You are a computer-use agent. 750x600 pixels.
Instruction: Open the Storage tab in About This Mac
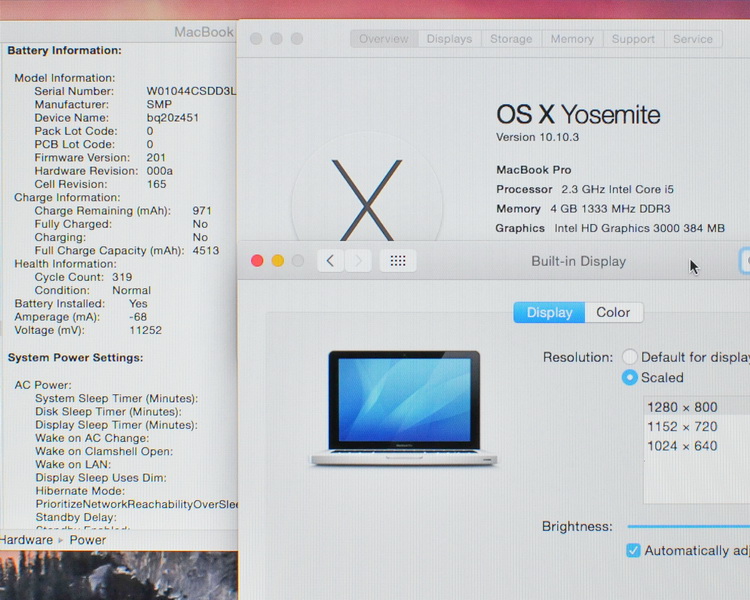tap(511, 39)
